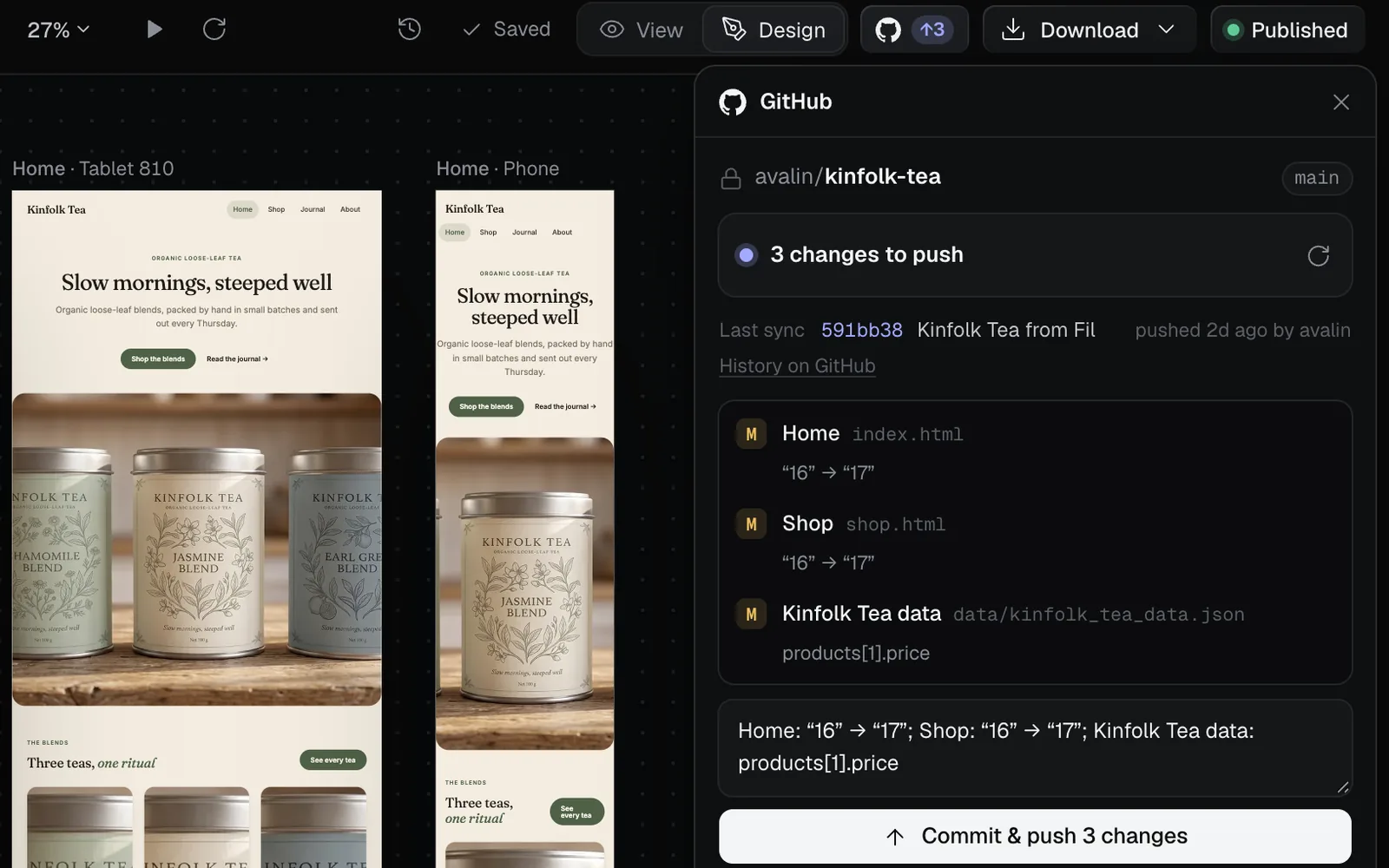Switch to Design mode
This screenshot has width=1389, height=868.
point(774,30)
